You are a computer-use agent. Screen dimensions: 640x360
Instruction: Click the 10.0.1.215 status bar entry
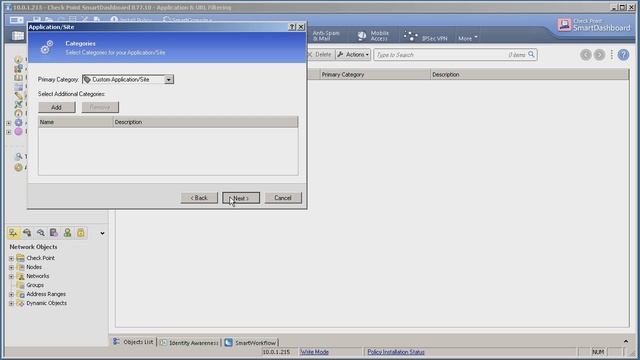coord(276,352)
